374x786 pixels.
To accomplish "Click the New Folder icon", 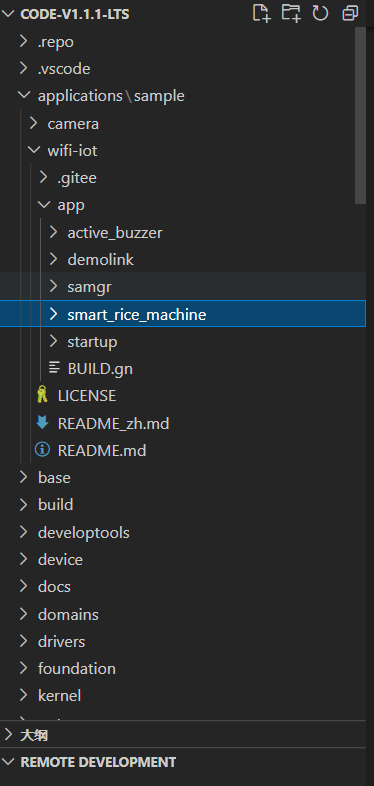I will 291,13.
